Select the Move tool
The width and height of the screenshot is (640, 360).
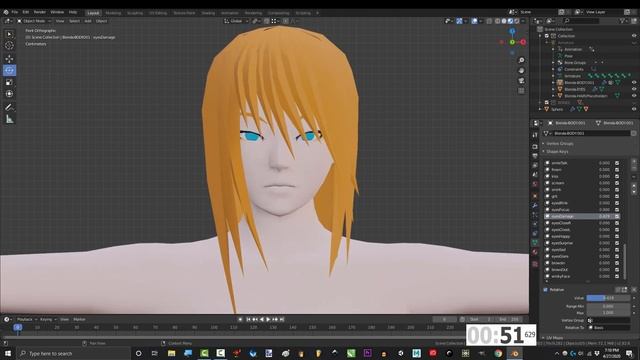[x=9, y=59]
